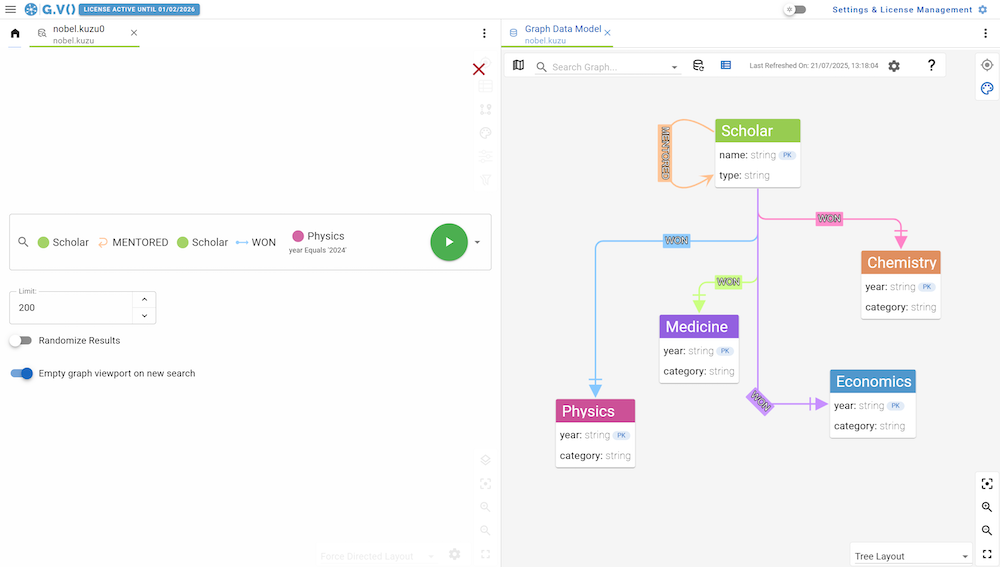
Task: Expand run options arrow beside play button
Action: (477, 242)
